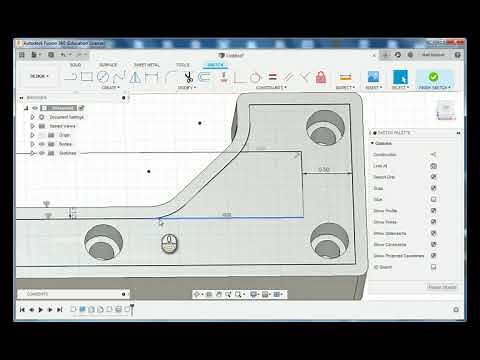Open the Help question mark icon
This screenshot has height=360, width=480.
(x=458, y=55)
